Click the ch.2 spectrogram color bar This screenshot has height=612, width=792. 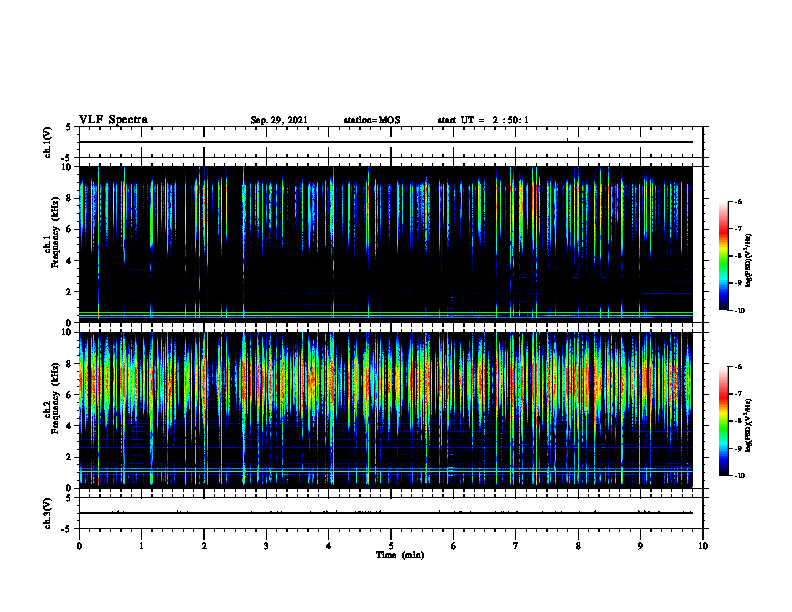tap(724, 421)
